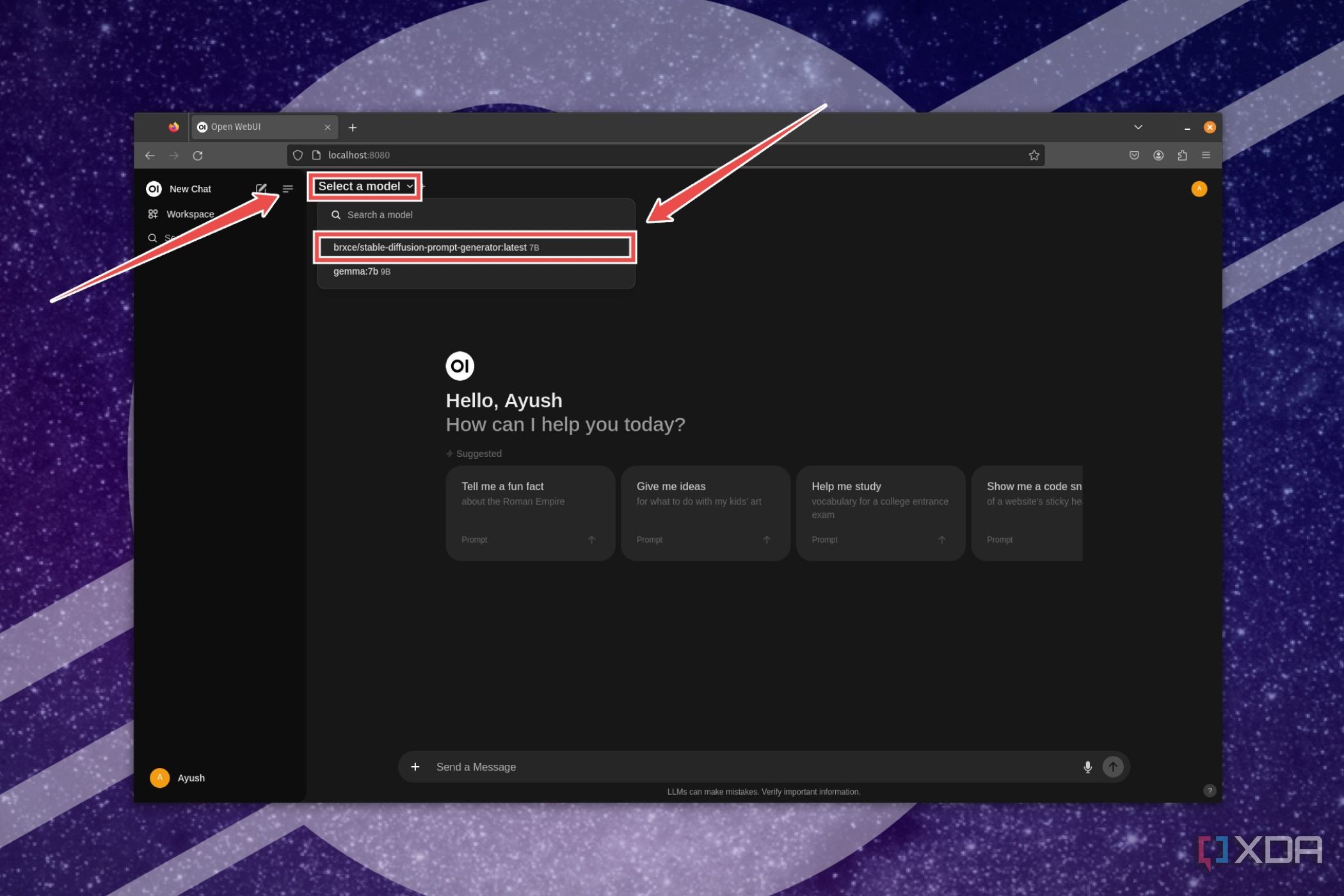Click the shield tracking protection toggle
This screenshot has height=896, width=1344.
click(298, 155)
